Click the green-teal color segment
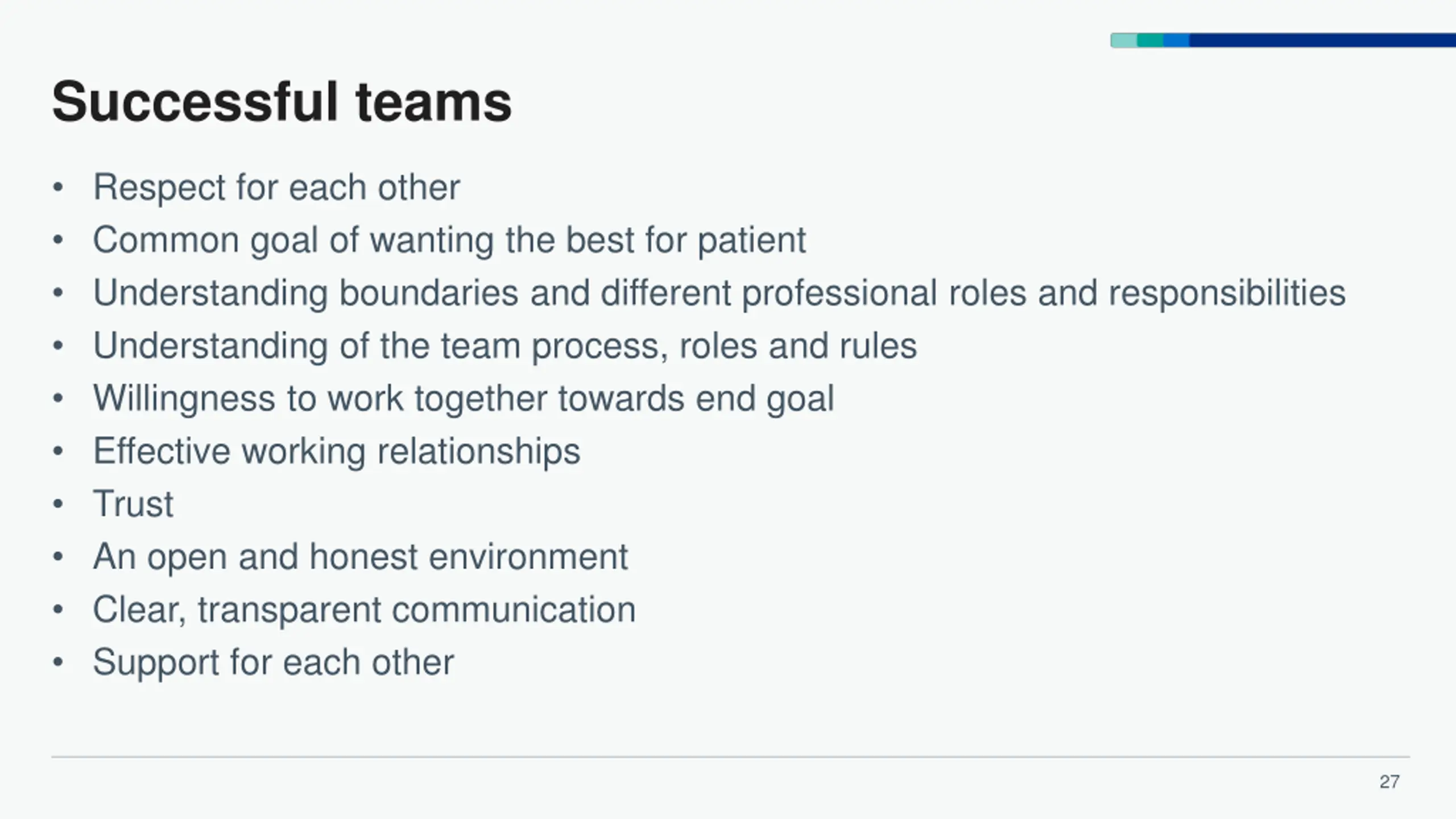The image size is (1456, 819). point(1150,40)
